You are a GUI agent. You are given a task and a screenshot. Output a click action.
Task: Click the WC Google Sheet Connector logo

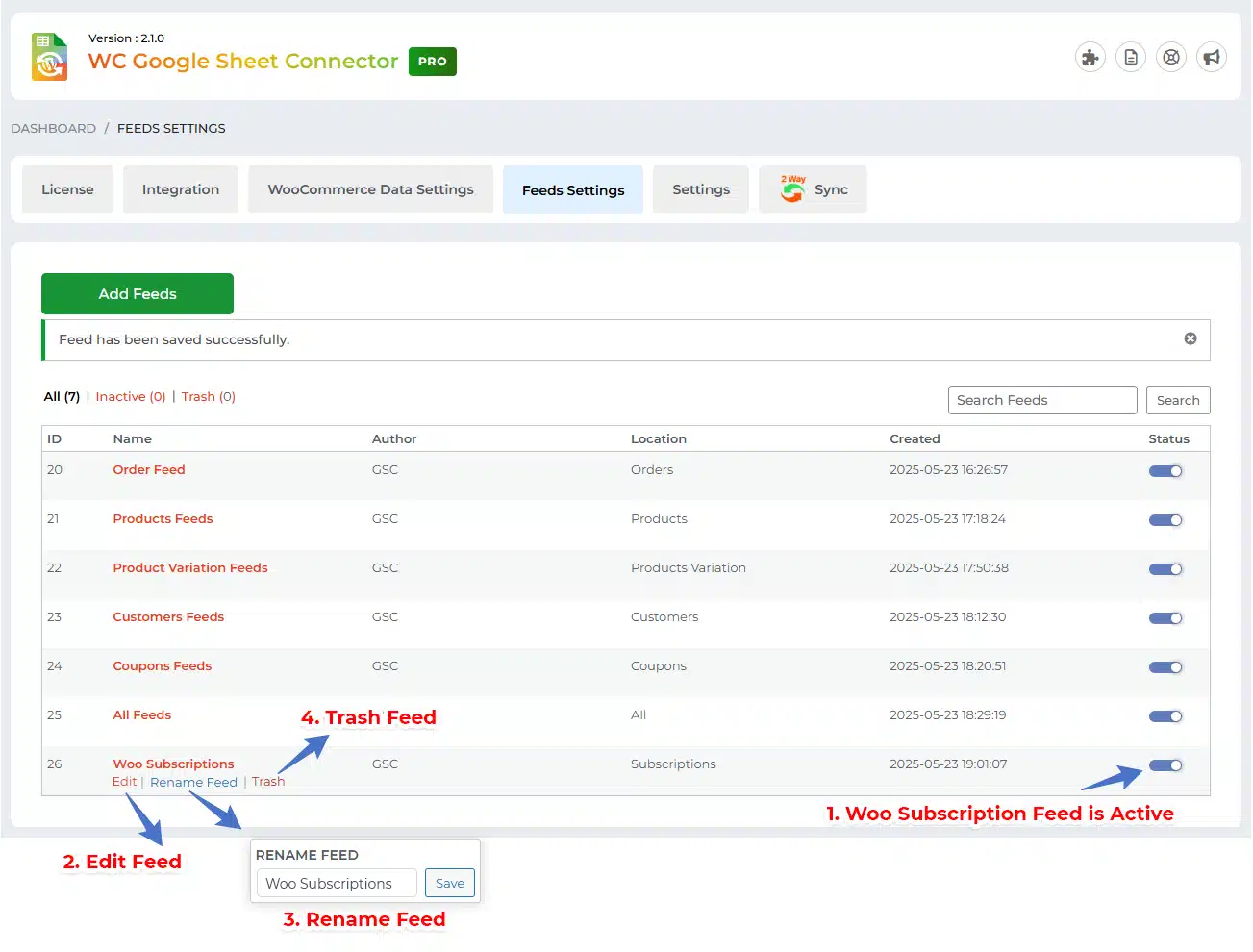pos(50,58)
